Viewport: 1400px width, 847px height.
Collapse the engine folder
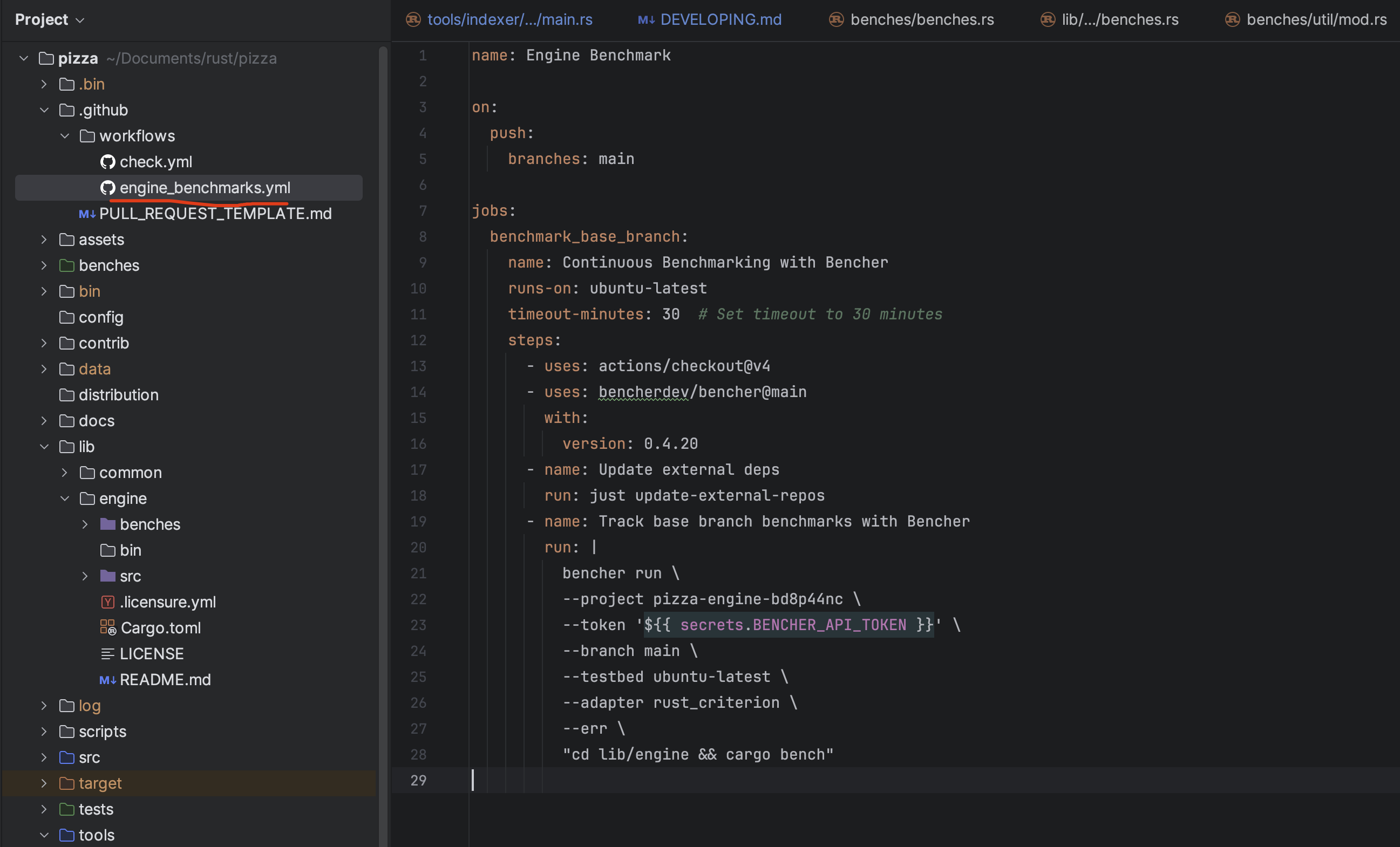tap(65, 498)
